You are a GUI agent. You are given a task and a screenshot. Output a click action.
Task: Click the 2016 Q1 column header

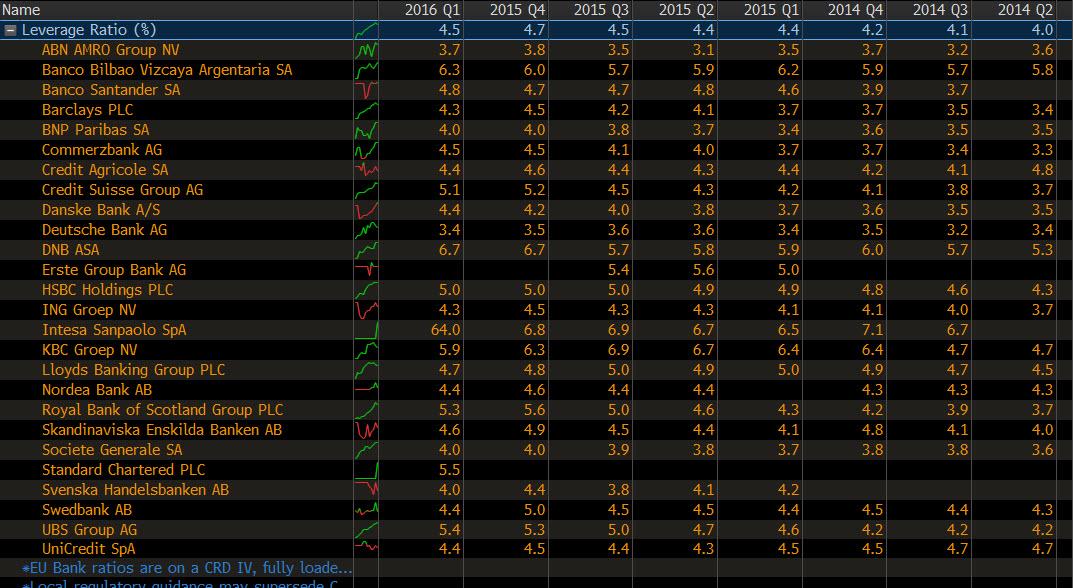click(x=432, y=10)
